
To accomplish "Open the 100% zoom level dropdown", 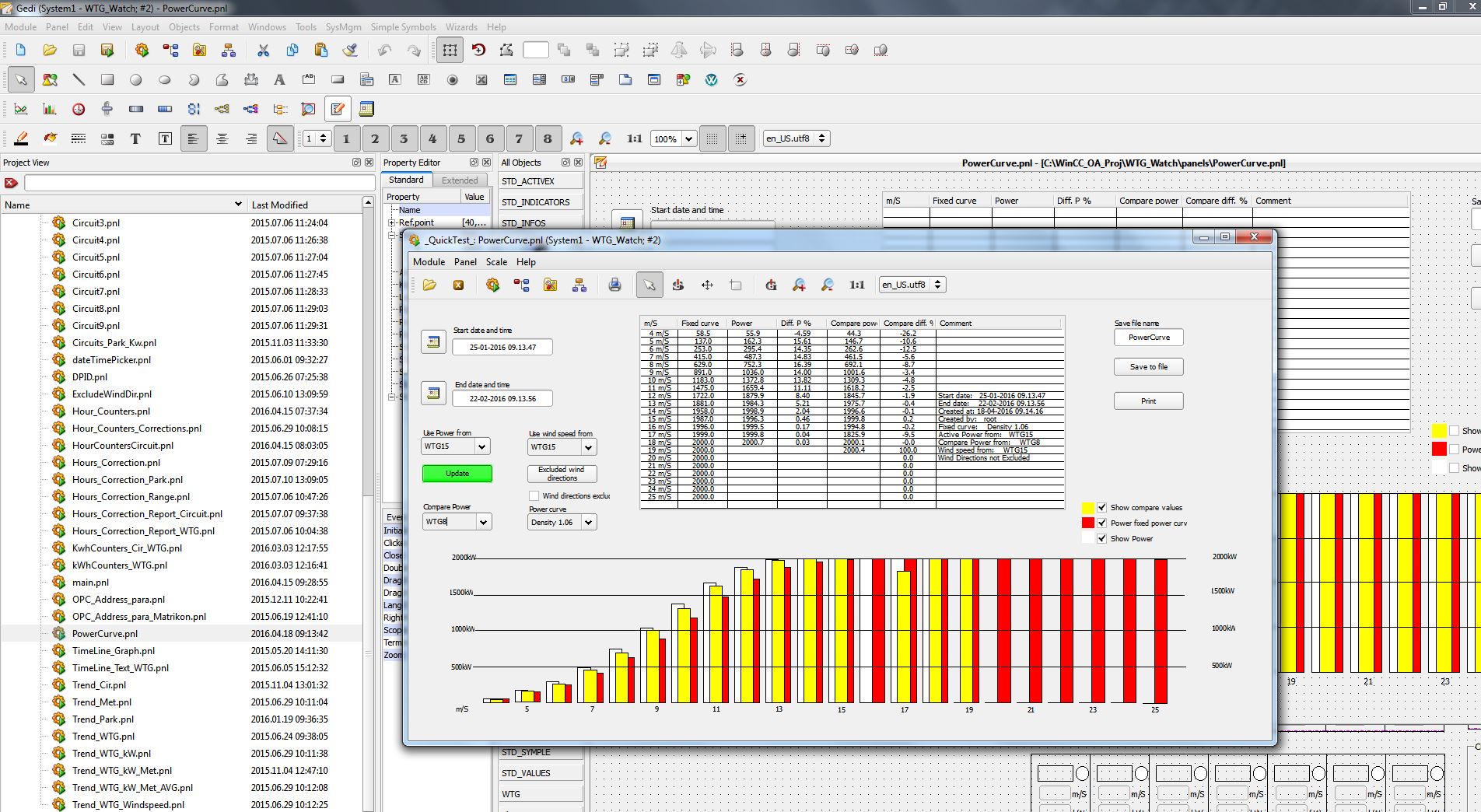I will point(688,138).
